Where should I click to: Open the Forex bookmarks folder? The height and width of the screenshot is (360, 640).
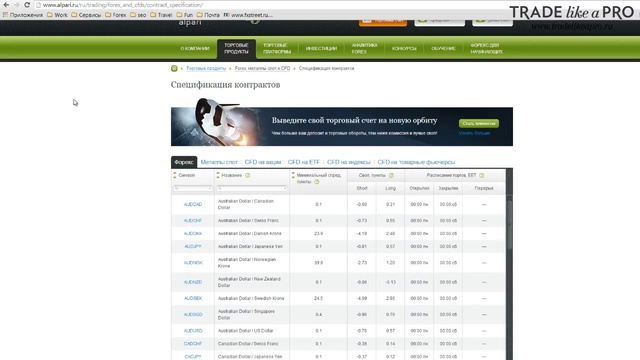pos(116,15)
